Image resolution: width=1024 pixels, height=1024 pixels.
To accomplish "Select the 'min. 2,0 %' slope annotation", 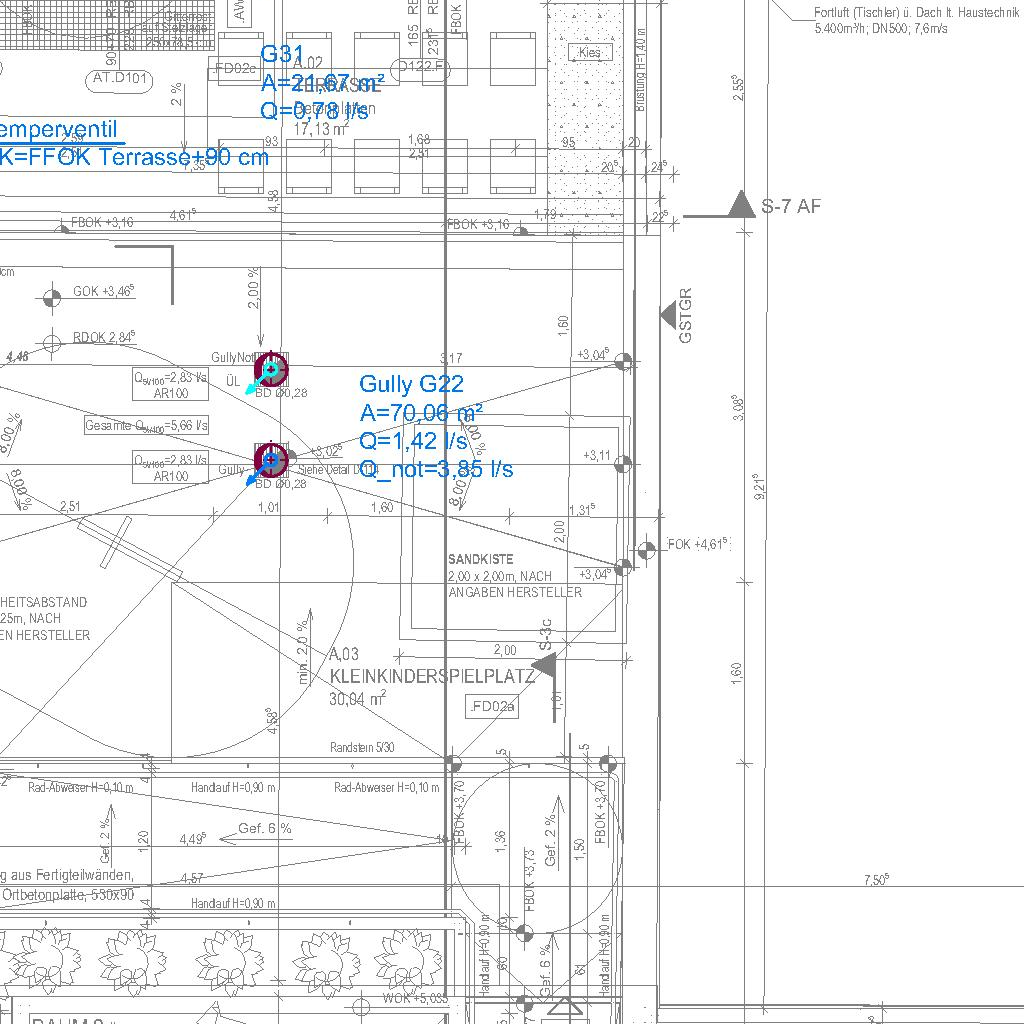I will click(x=302, y=652).
